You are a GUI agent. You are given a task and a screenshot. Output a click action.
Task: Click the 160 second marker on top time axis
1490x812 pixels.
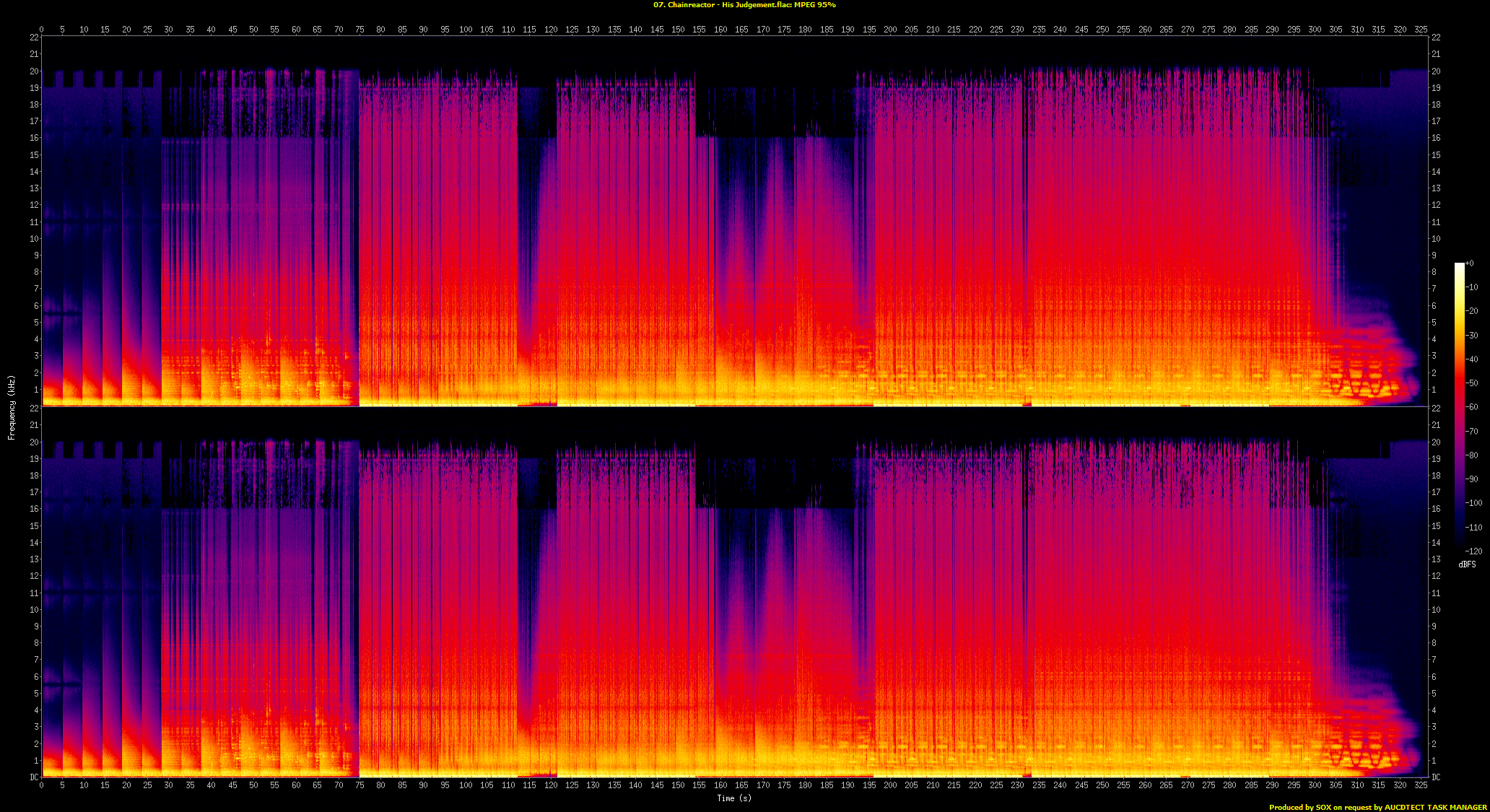[x=720, y=30]
